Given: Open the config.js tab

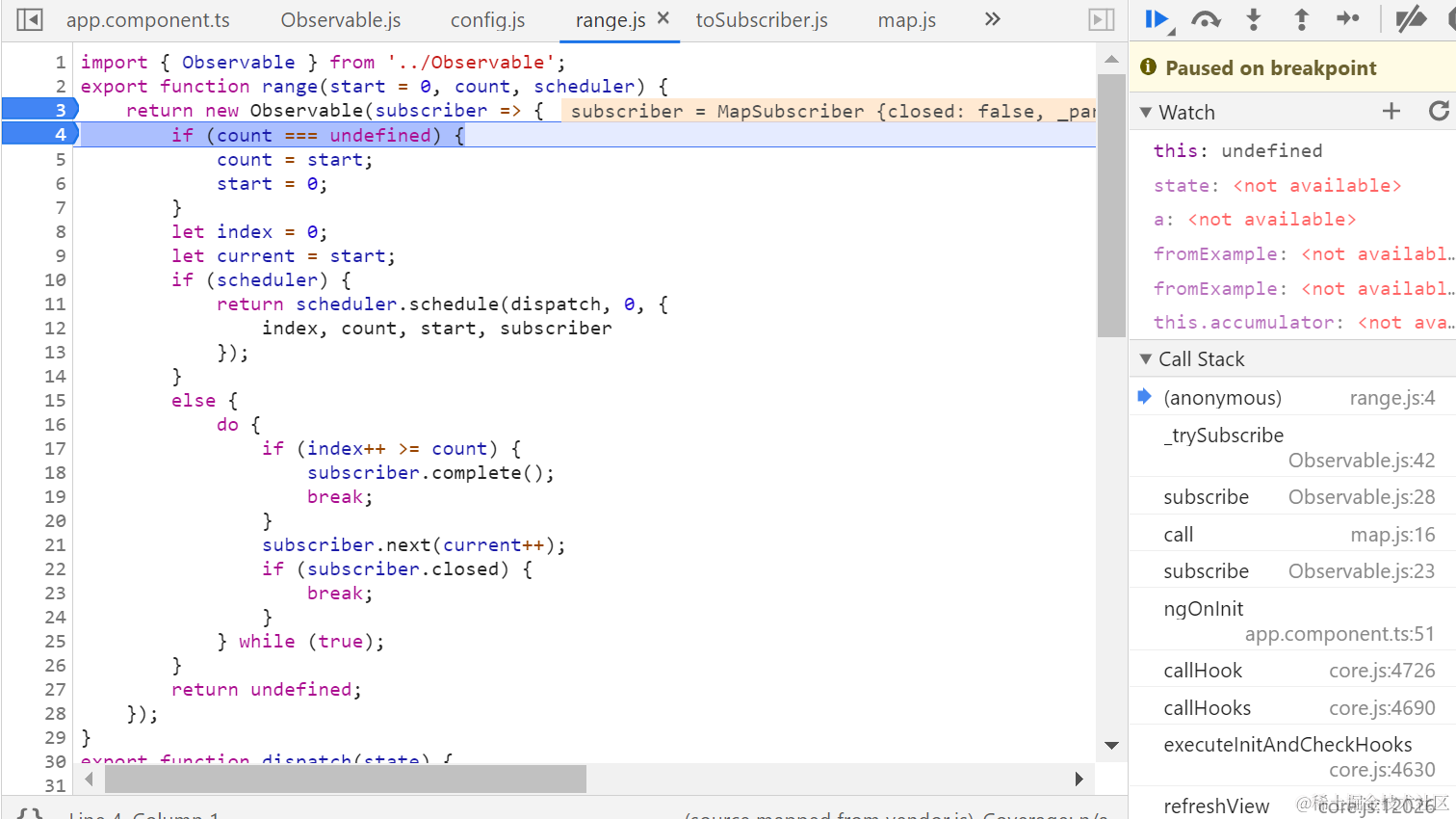Looking at the screenshot, I should (x=488, y=20).
